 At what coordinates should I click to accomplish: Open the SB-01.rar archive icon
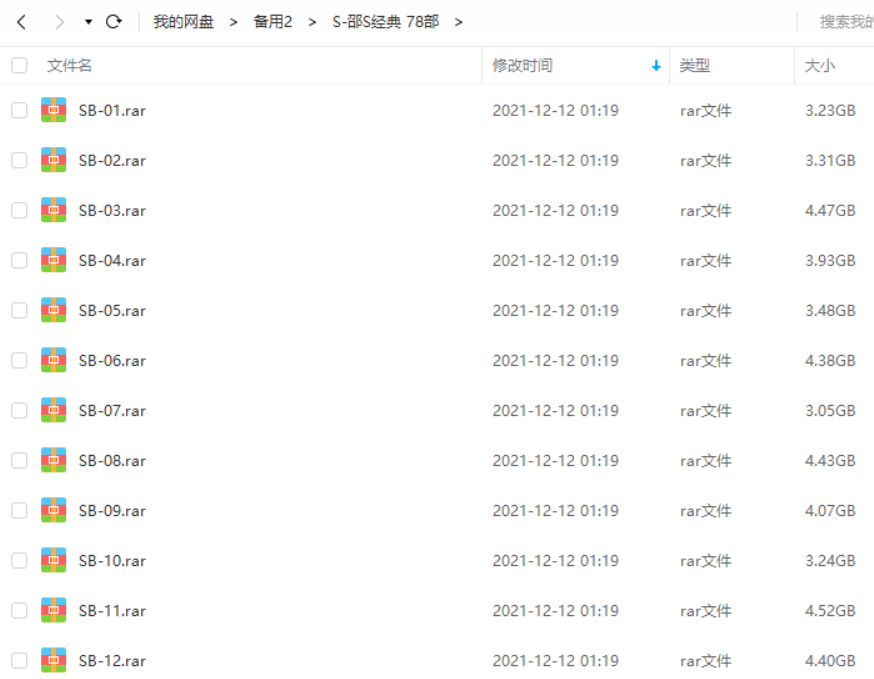54,110
